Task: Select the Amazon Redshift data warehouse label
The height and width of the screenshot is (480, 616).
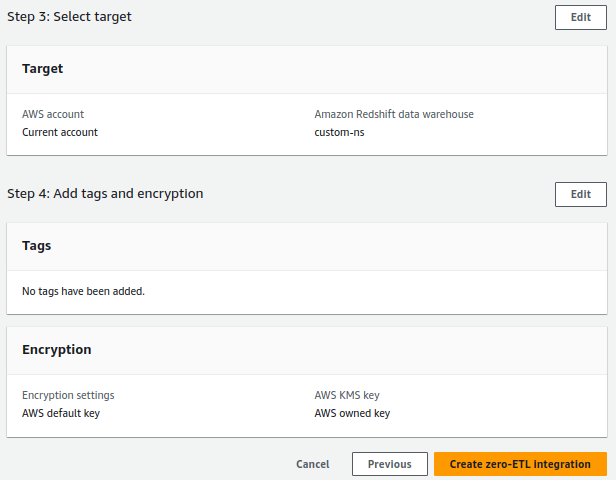Action: coord(394,114)
